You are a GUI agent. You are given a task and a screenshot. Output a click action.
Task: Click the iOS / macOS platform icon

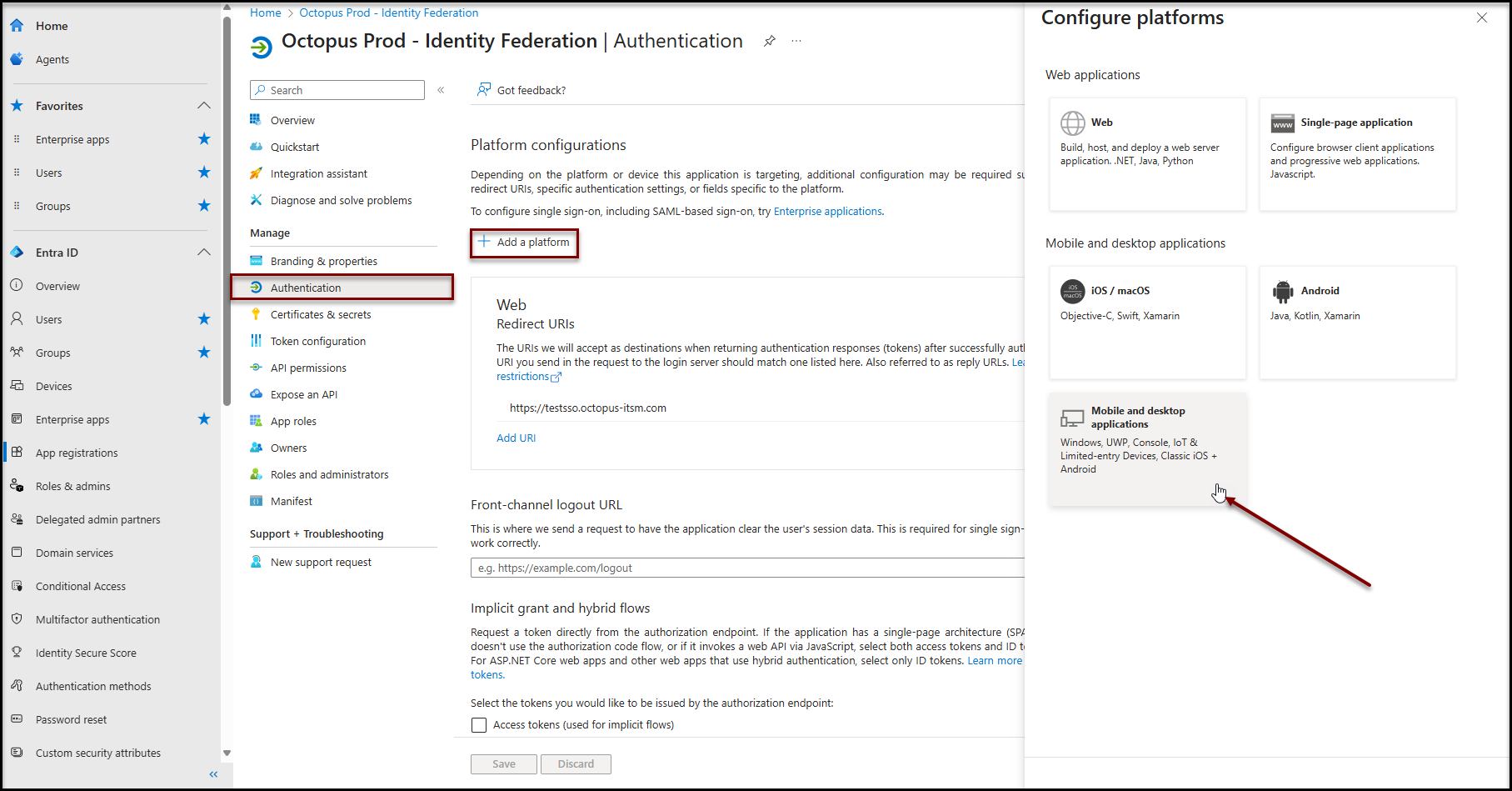point(1072,291)
